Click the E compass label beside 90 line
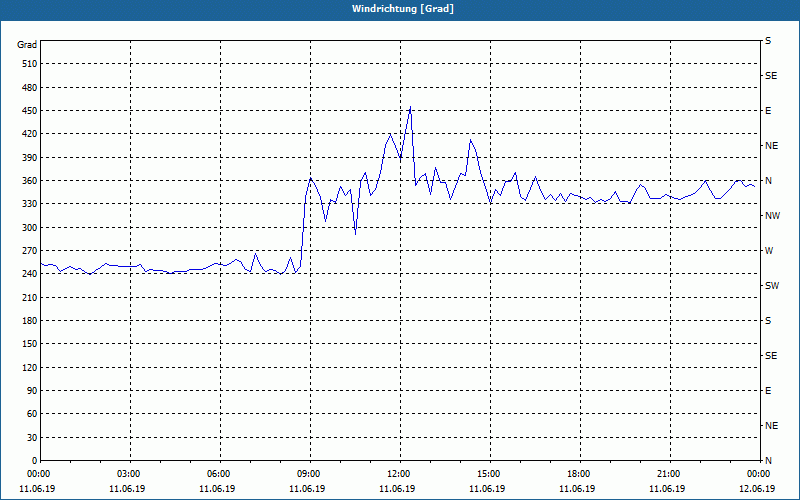The width and height of the screenshot is (800, 500). (768, 391)
